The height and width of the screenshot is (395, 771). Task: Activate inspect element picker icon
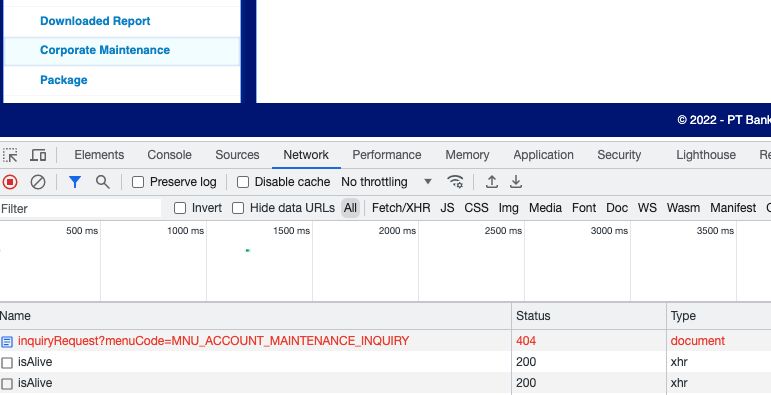coord(10,155)
